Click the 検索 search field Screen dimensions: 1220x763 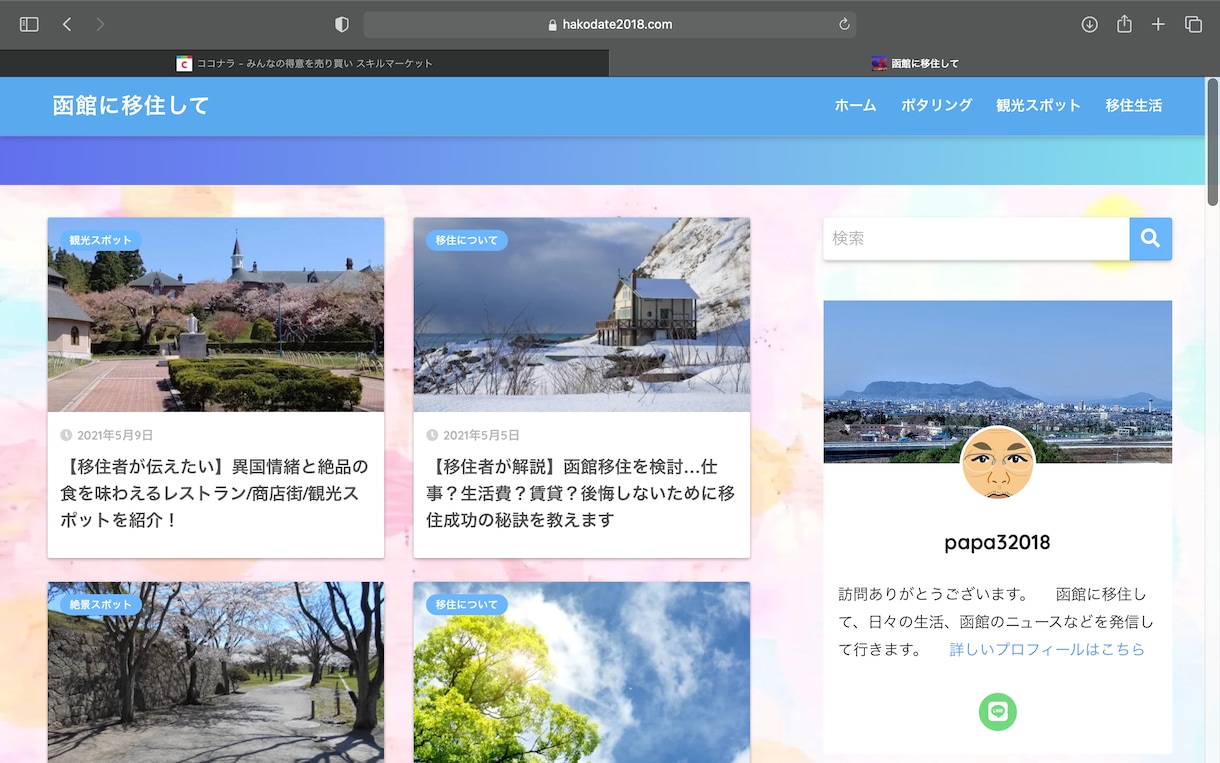pos(976,239)
